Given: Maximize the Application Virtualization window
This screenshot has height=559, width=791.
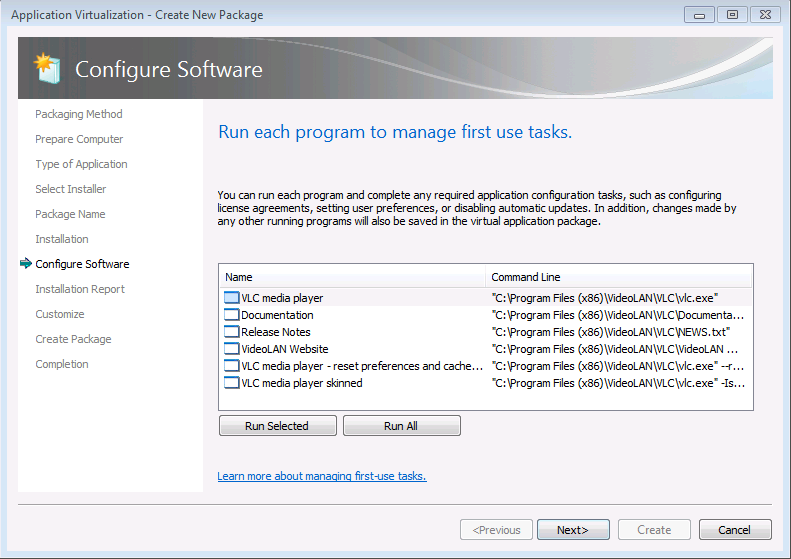Looking at the screenshot, I should click(x=732, y=15).
